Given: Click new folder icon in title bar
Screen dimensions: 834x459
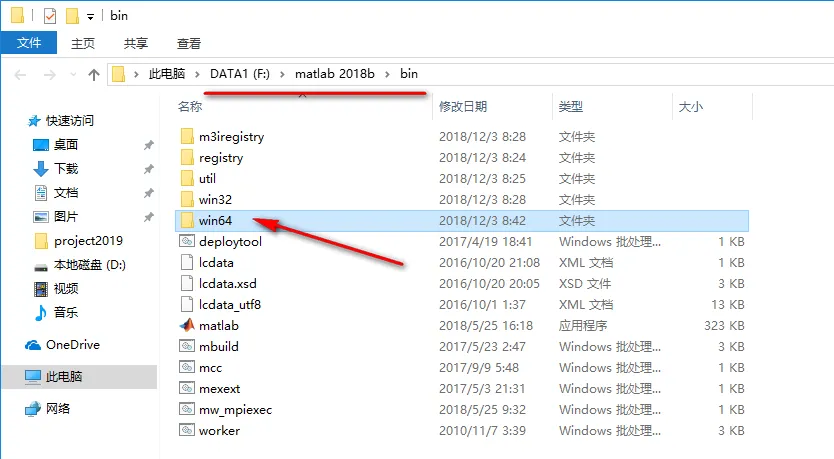Looking at the screenshot, I should 72,16.
